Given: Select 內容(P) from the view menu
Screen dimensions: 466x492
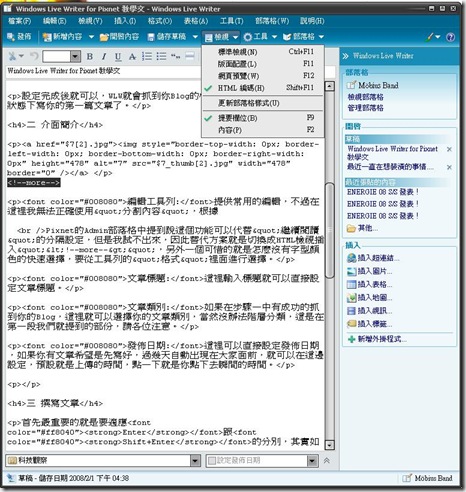Looking at the screenshot, I should coord(263,130).
